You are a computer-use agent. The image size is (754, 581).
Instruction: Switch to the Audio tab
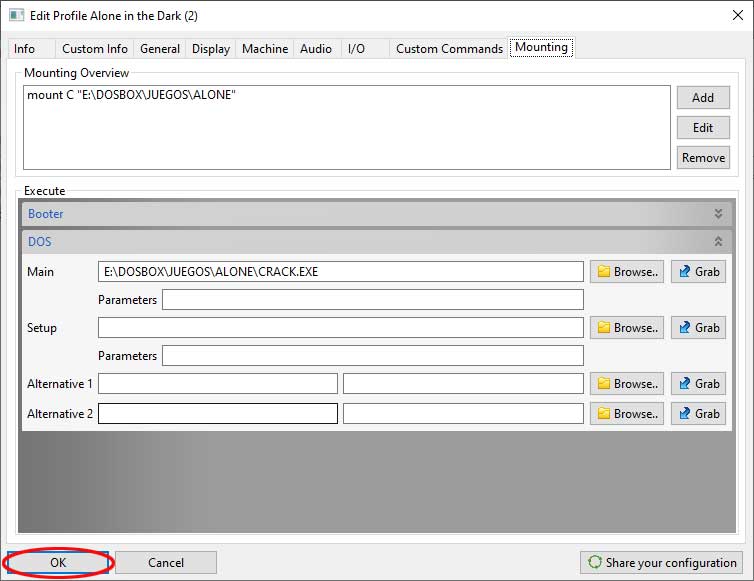pos(315,49)
